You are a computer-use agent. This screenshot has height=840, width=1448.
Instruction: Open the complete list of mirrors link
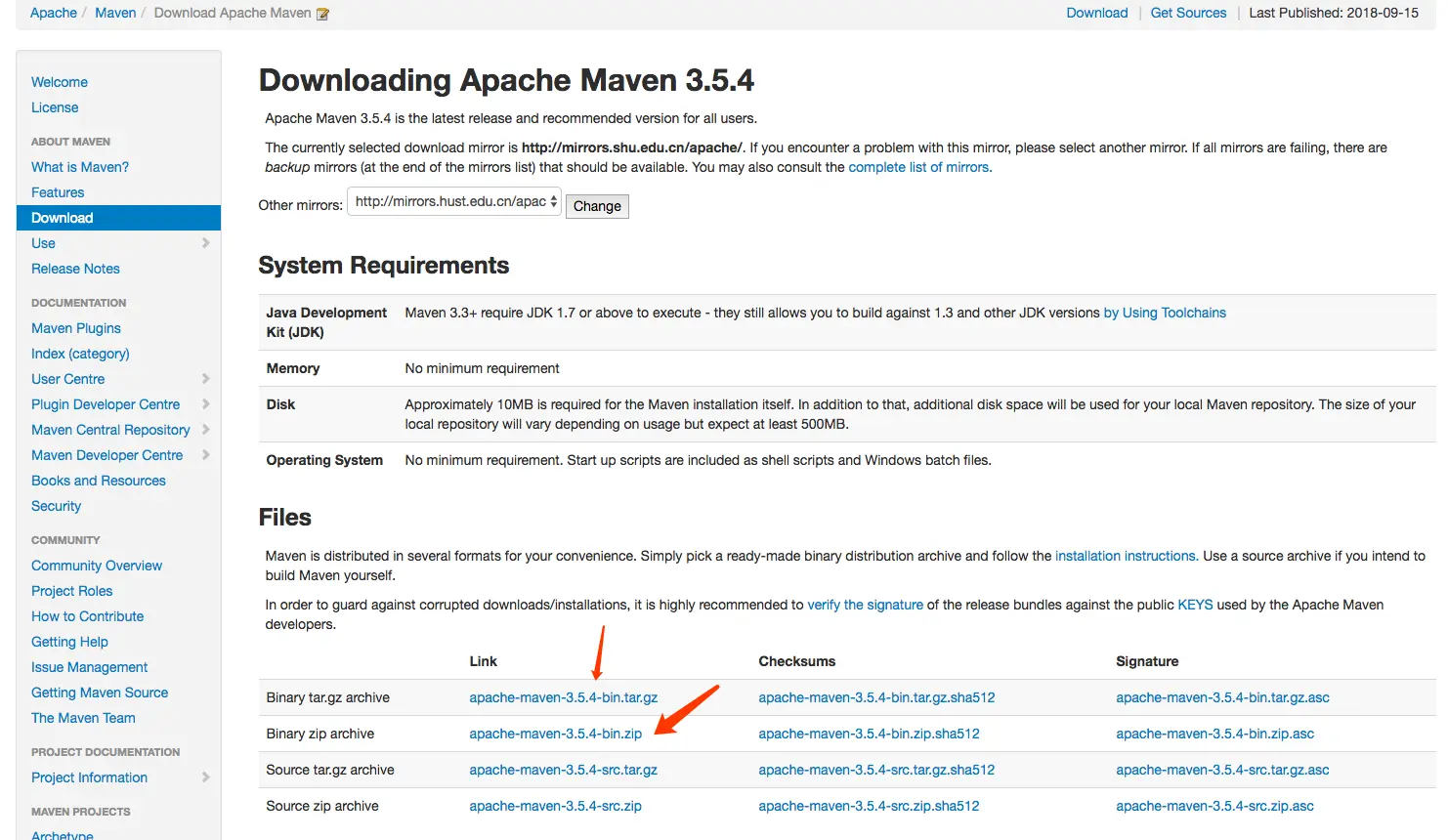[918, 167]
